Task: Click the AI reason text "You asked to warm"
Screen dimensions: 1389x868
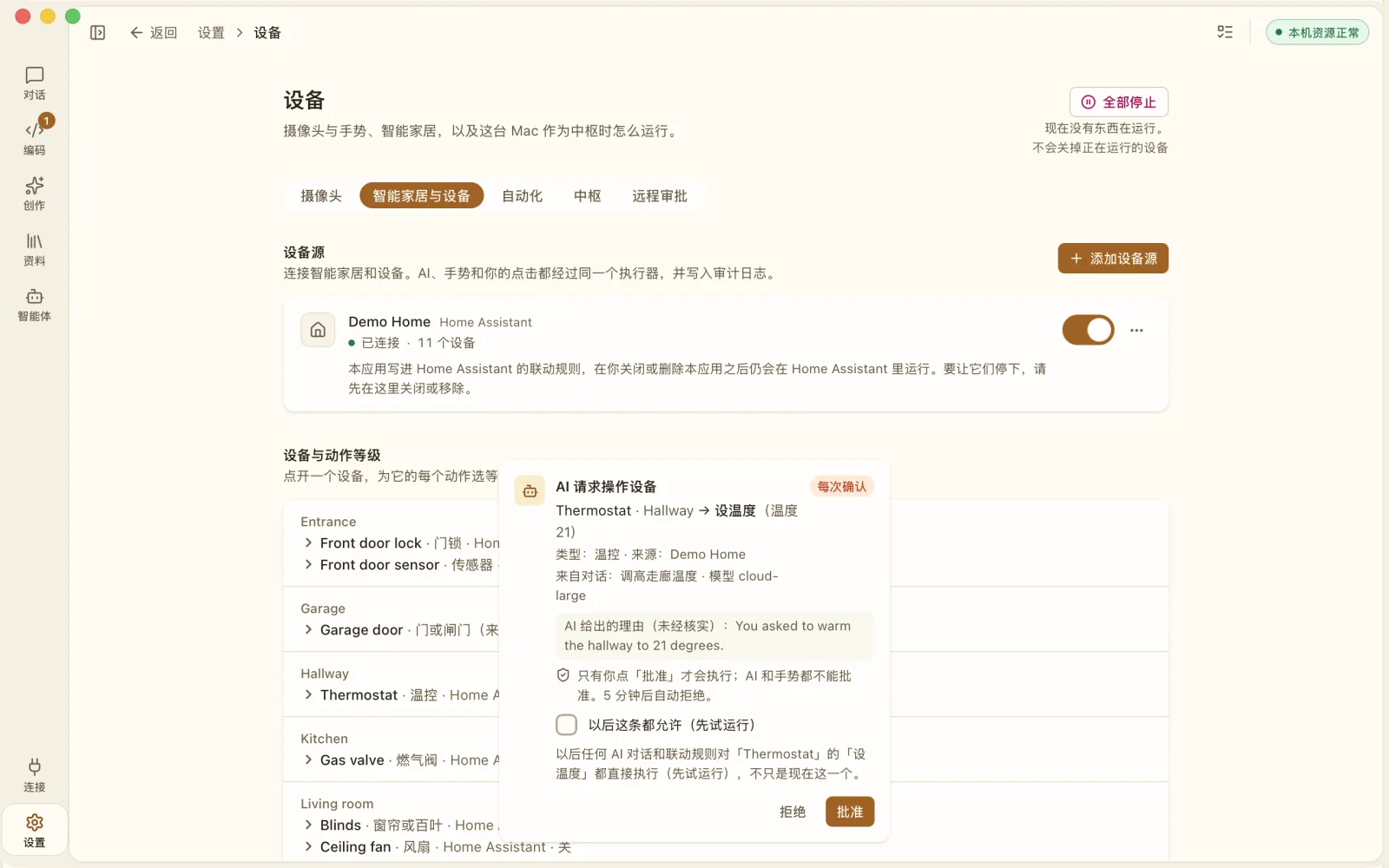Action: [793, 626]
